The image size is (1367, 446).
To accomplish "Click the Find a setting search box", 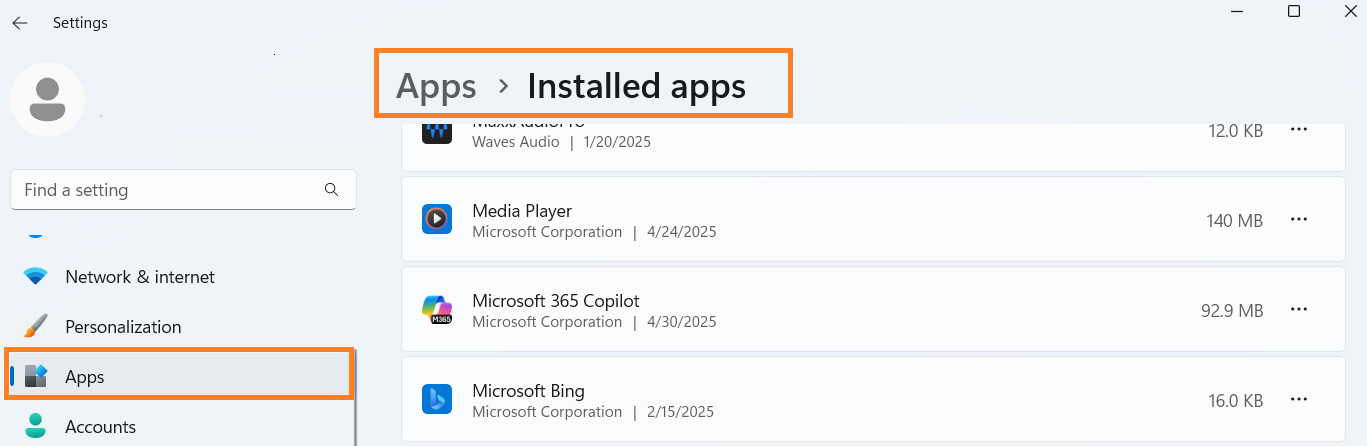I will click(170, 190).
